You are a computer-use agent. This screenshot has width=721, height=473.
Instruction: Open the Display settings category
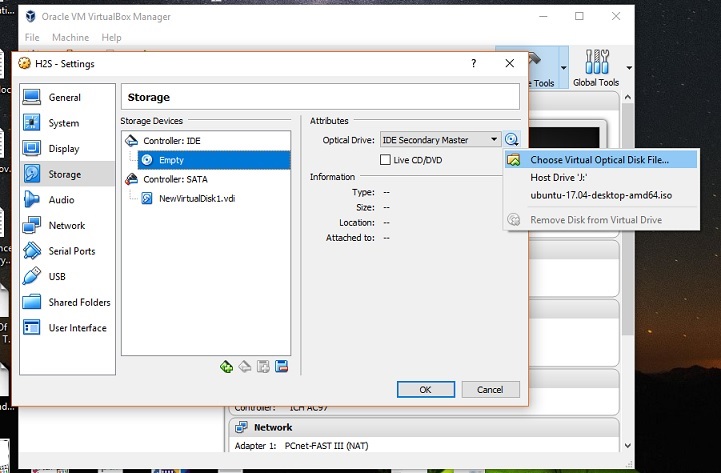tap(67, 148)
